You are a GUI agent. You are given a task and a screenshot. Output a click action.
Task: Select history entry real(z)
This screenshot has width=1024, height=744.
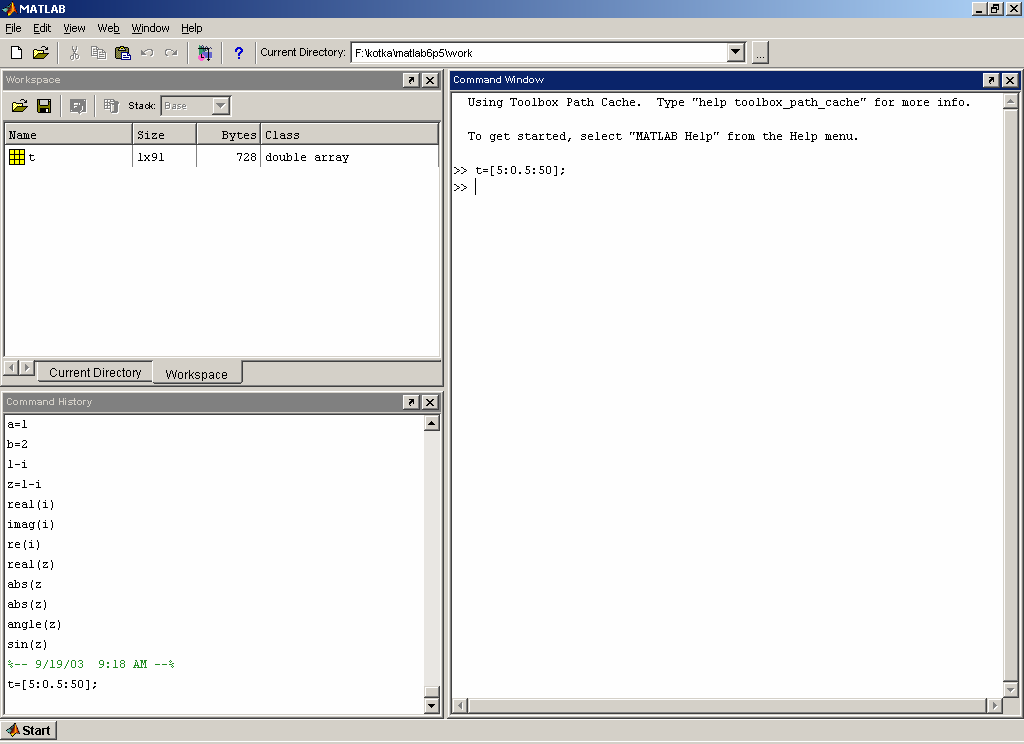(31, 564)
